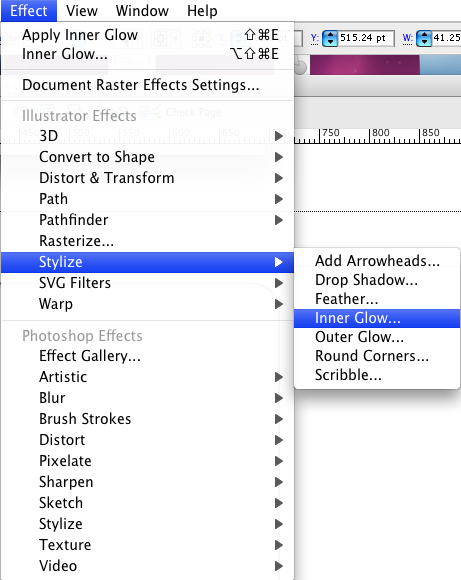Open Distort & Transform submenu

click(x=147, y=178)
